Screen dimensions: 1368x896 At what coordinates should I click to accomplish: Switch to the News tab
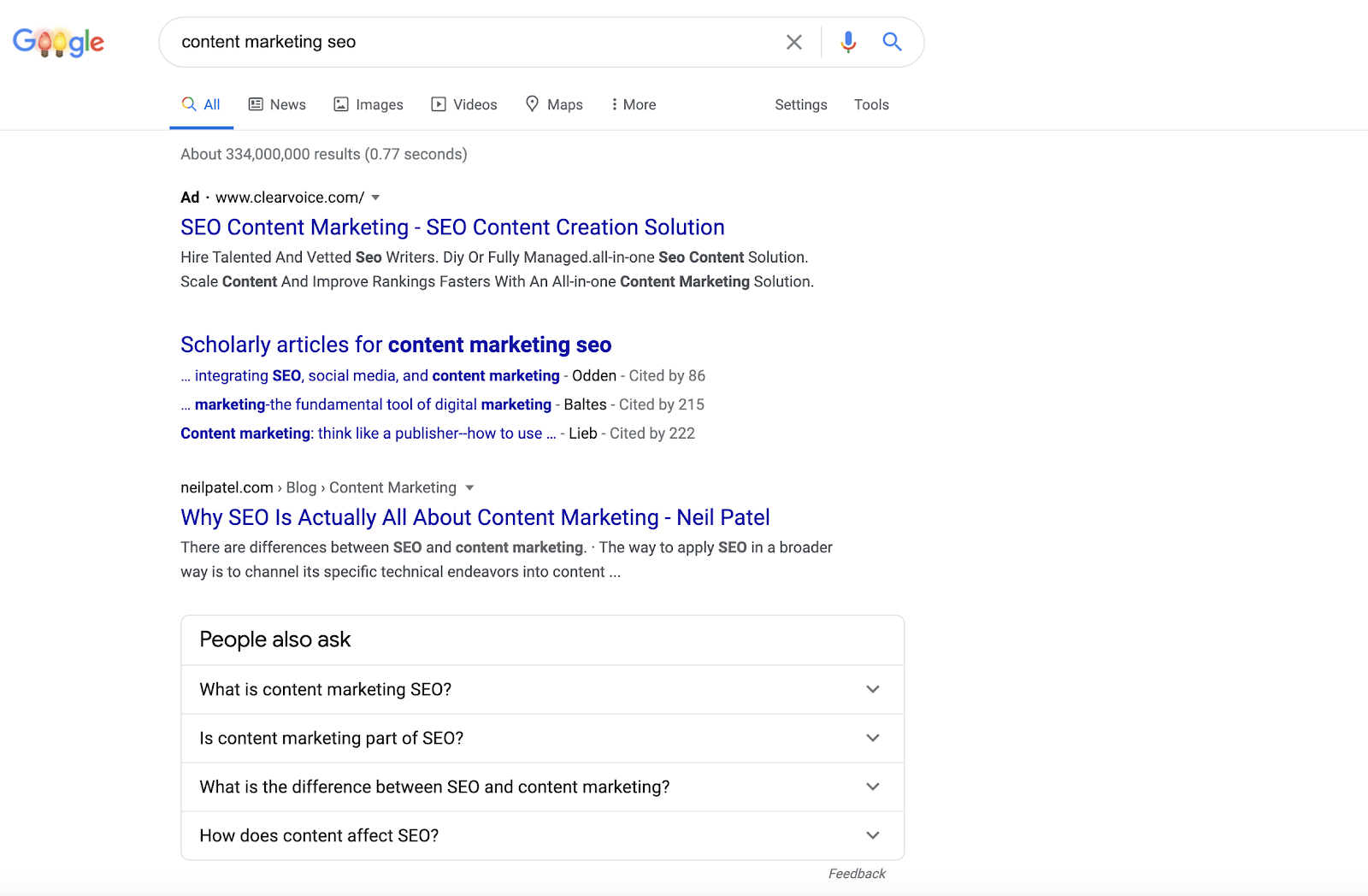click(x=277, y=104)
